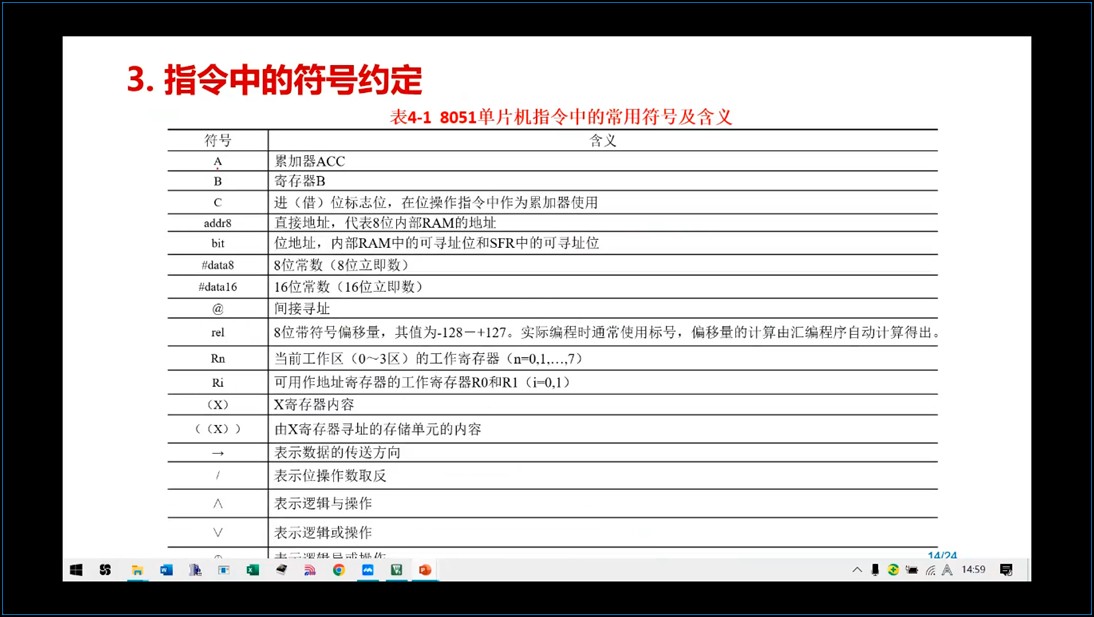Click the ∧ logical AND symbol cell
Screen dimensions: 1094x617
pyautogui.click(x=218, y=503)
